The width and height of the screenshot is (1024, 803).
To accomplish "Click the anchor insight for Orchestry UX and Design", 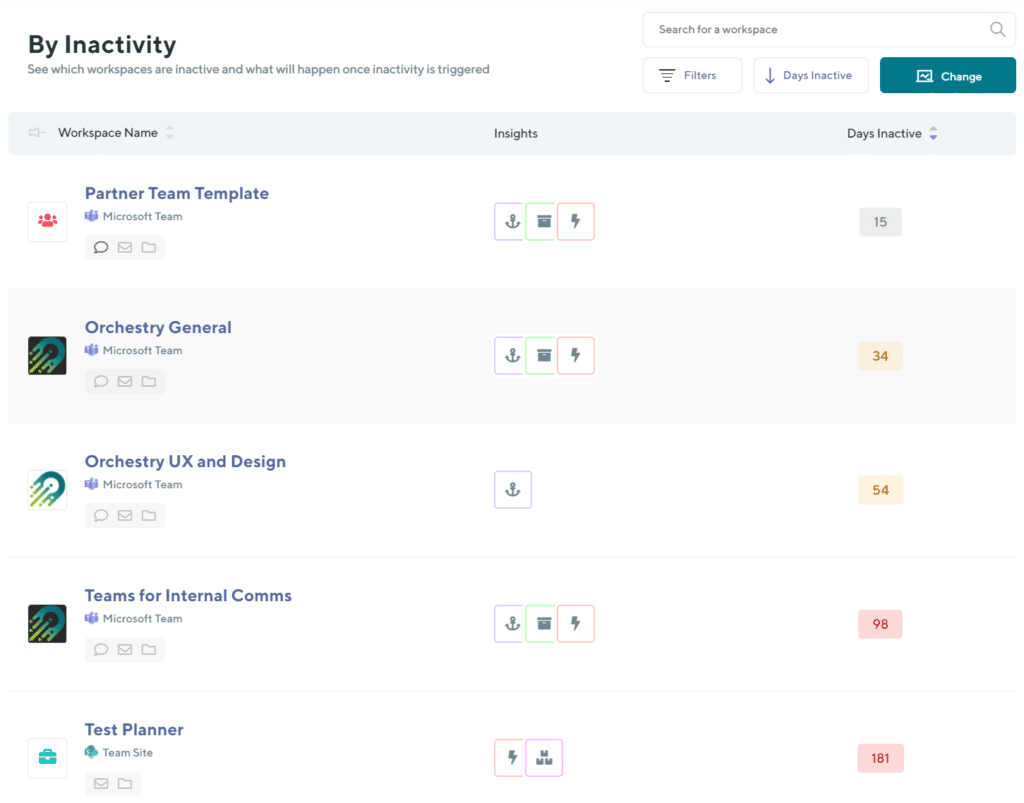I will [513, 489].
